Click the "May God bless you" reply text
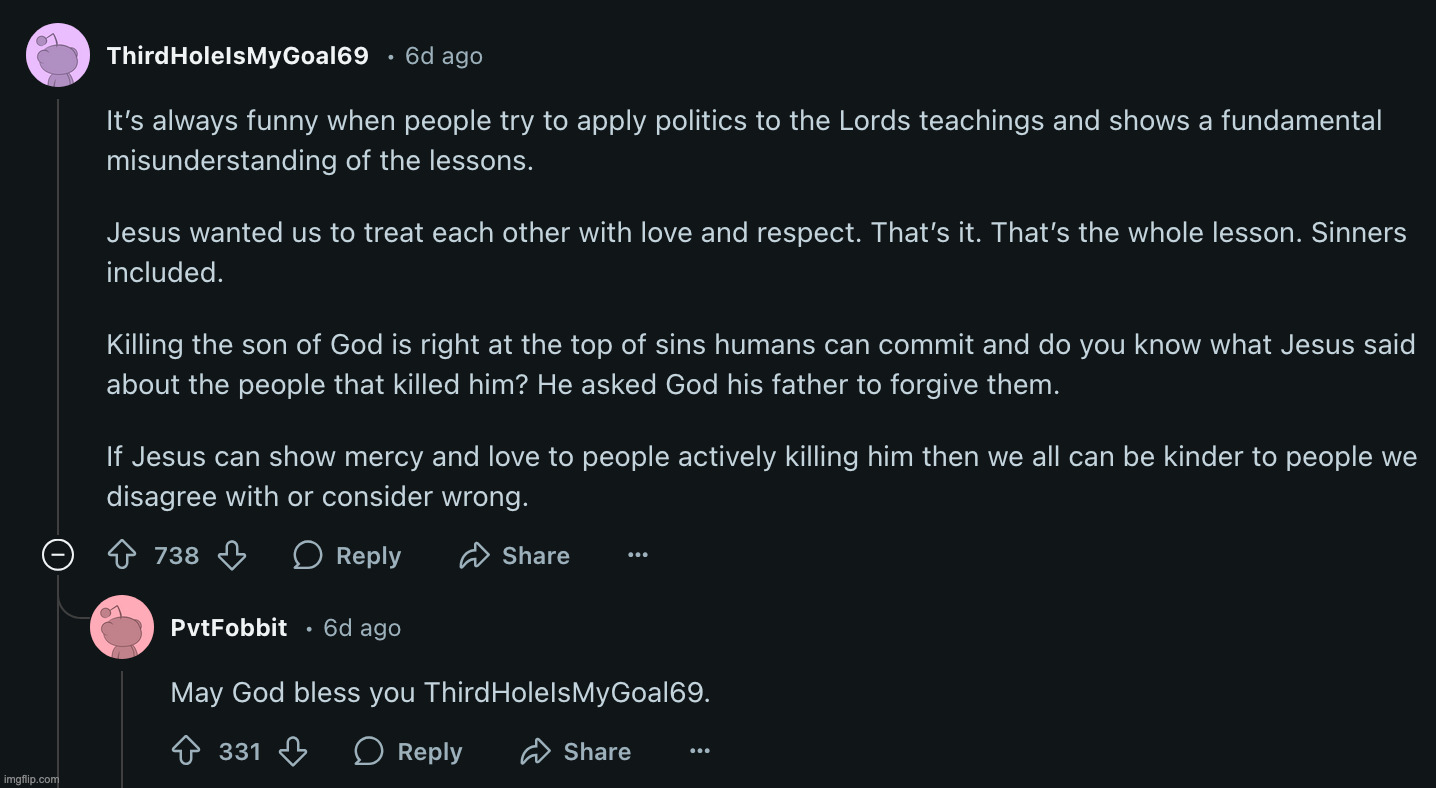The width and height of the screenshot is (1436, 788). tap(440, 692)
